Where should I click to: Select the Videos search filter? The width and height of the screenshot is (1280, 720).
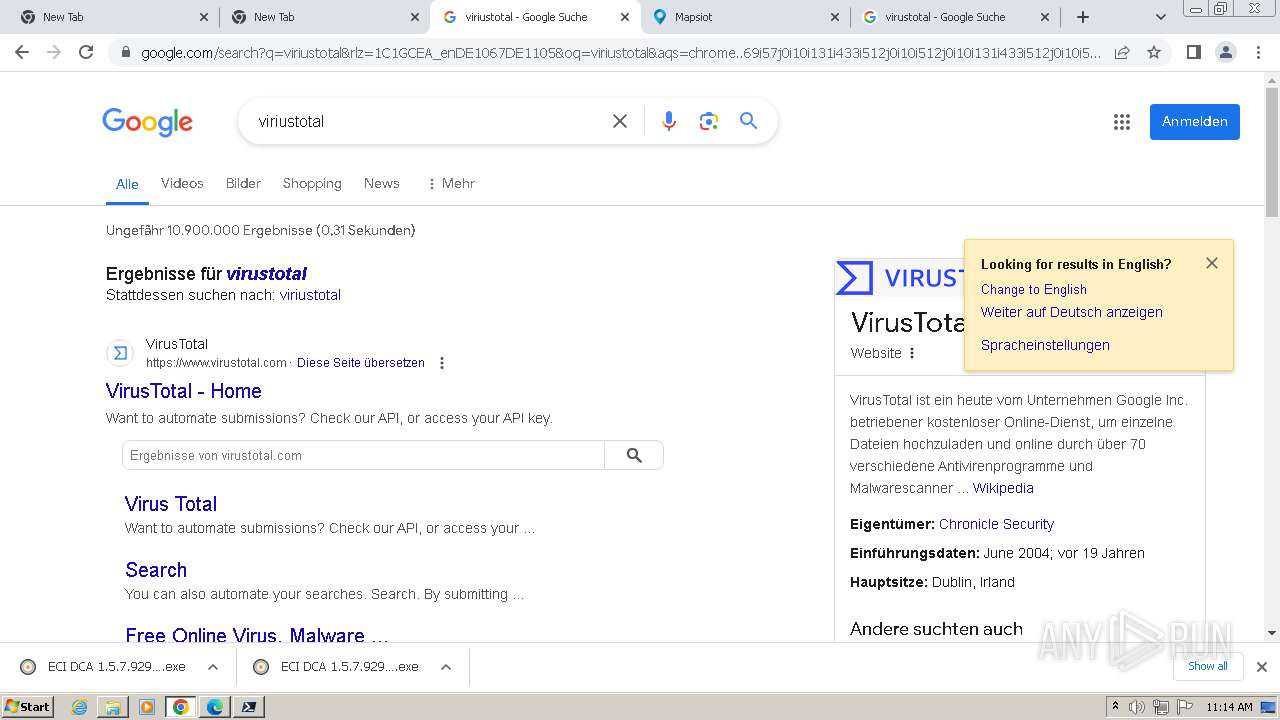pos(182,183)
